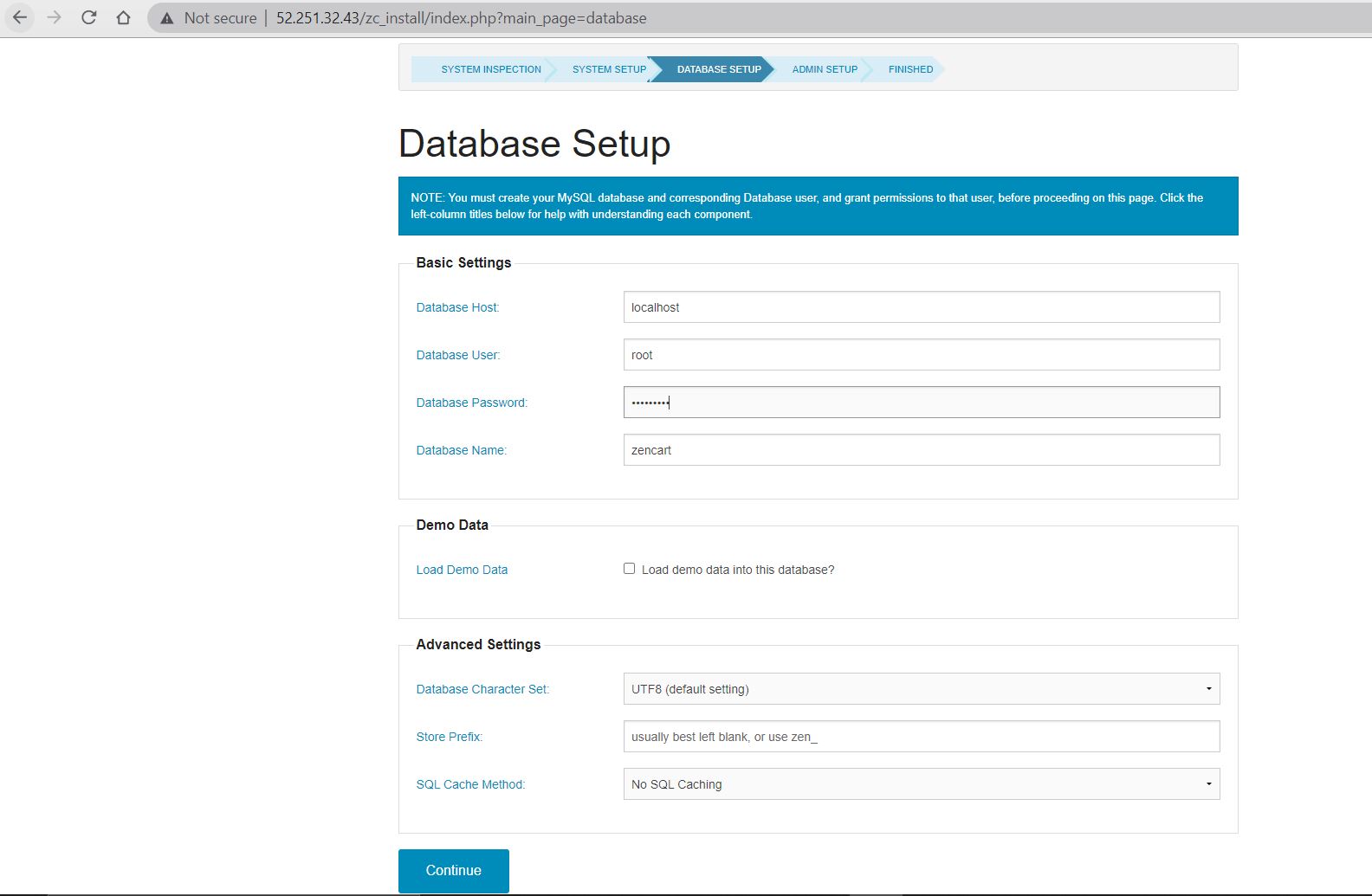Open the Store Prefix help link
Image resolution: width=1372 pixels, height=896 pixels.
pyautogui.click(x=449, y=737)
